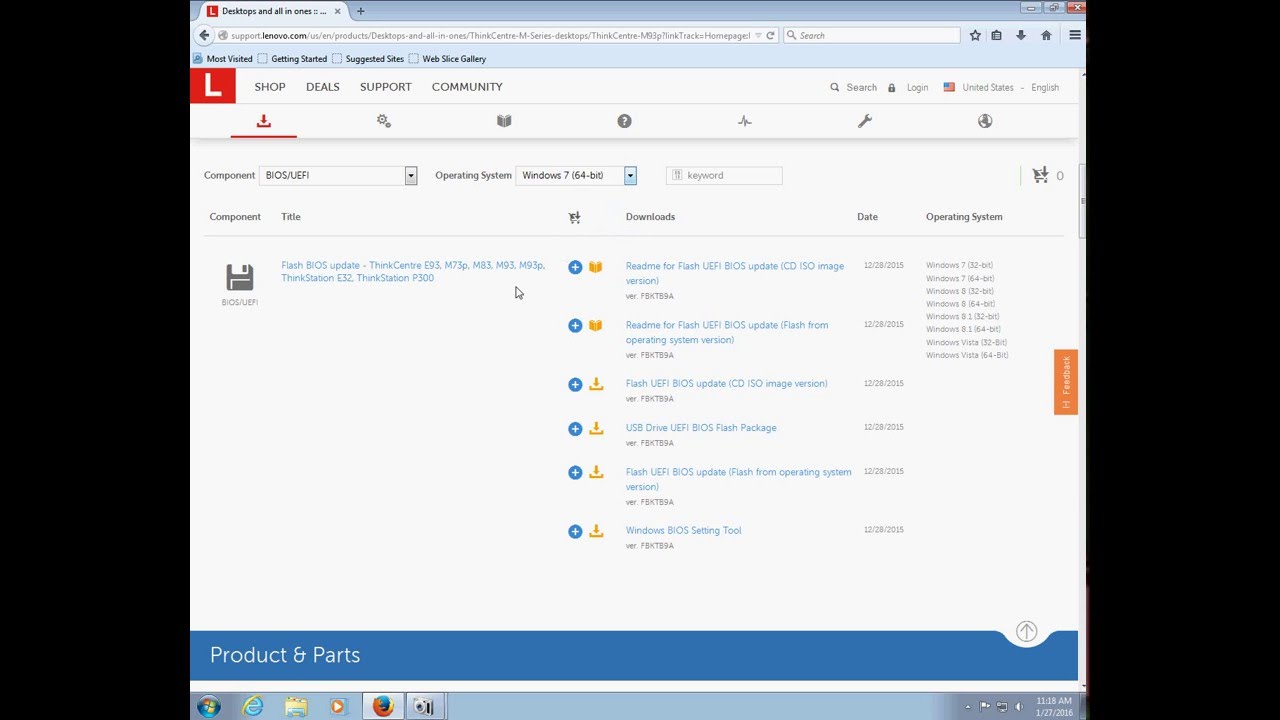Click Firefox icon in taskbar
Screen dimensions: 1280x720
pos(383,707)
